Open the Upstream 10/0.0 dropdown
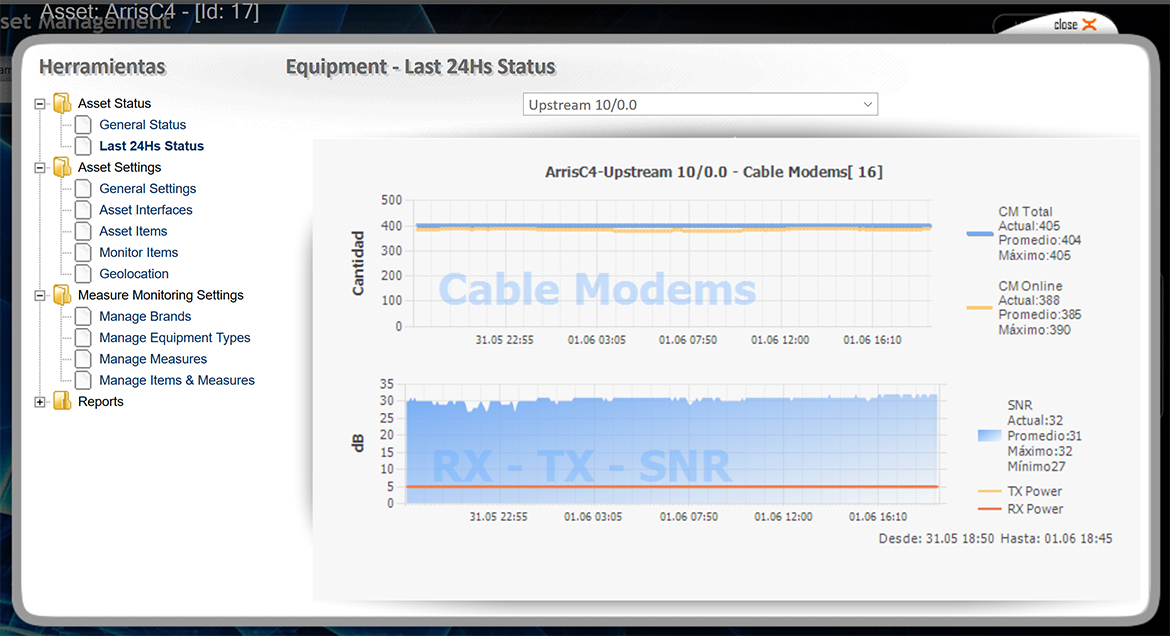 pos(700,105)
